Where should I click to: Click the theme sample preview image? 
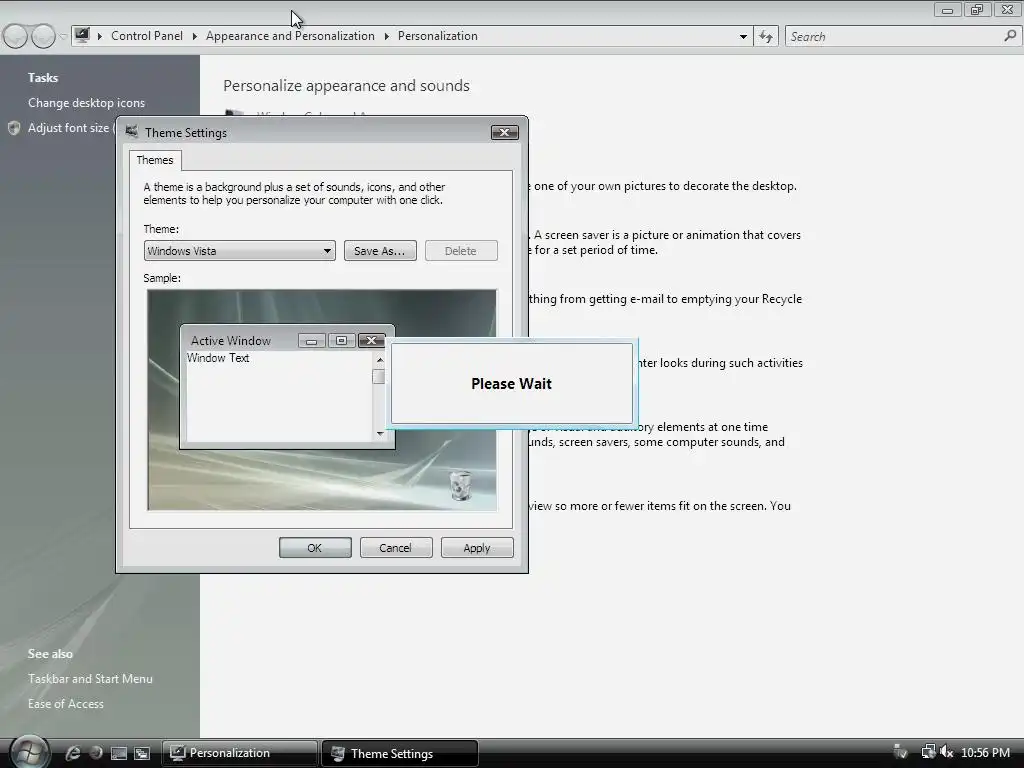click(x=322, y=400)
